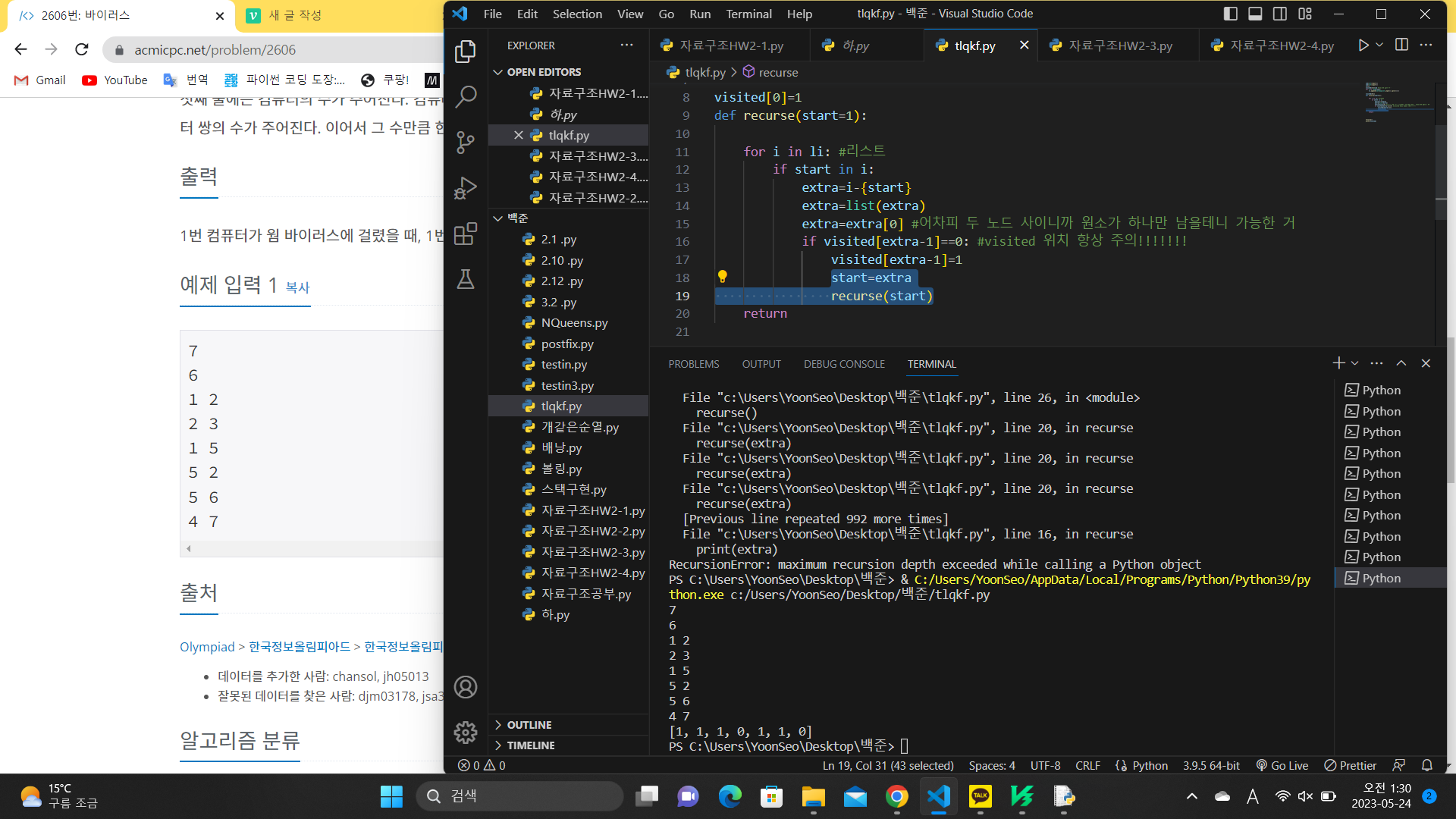
Task: Open the new terminal launch profile dropdown
Action: pyautogui.click(x=1355, y=364)
